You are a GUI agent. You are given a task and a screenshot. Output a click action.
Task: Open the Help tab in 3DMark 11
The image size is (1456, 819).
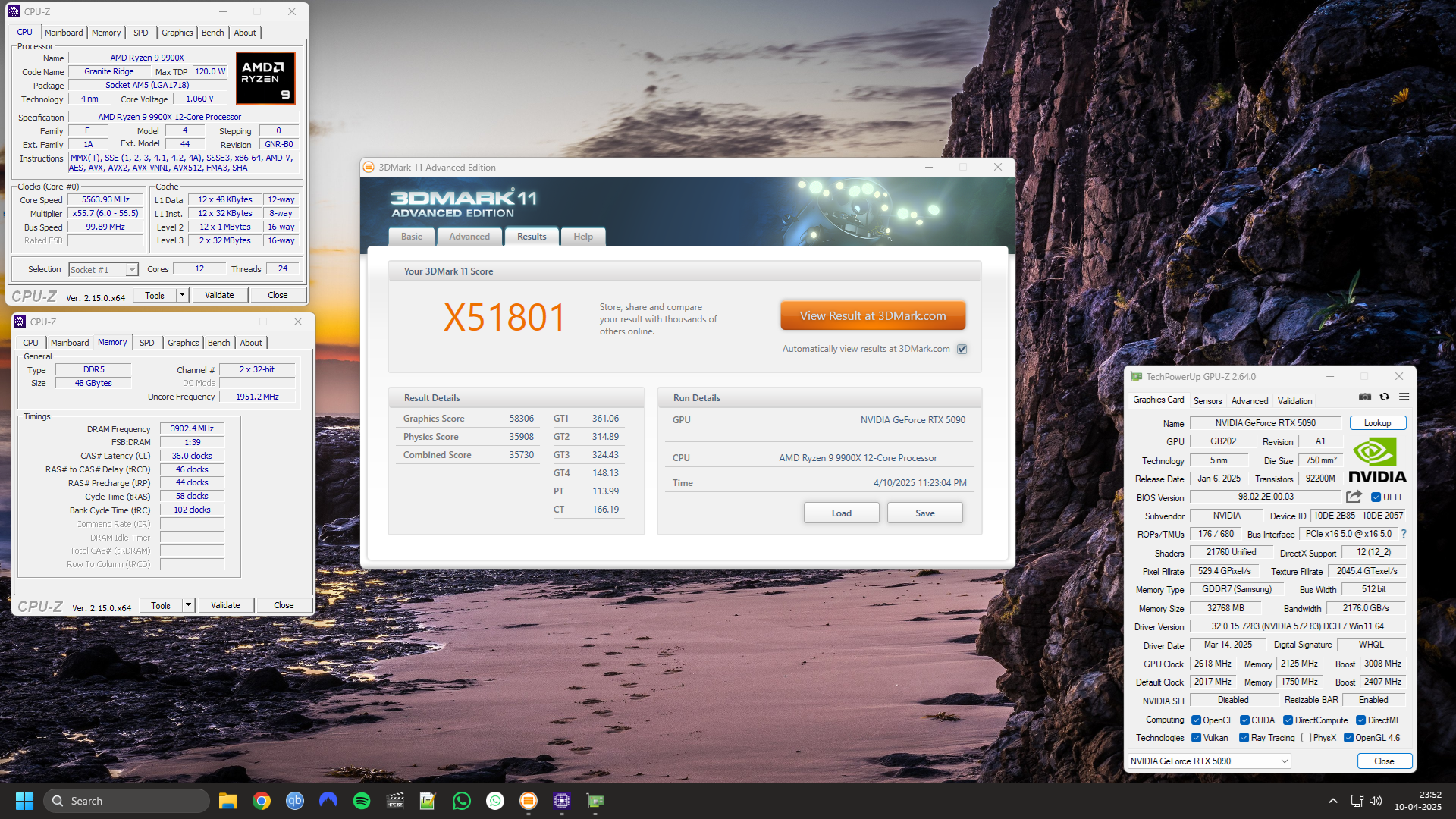[x=583, y=237]
